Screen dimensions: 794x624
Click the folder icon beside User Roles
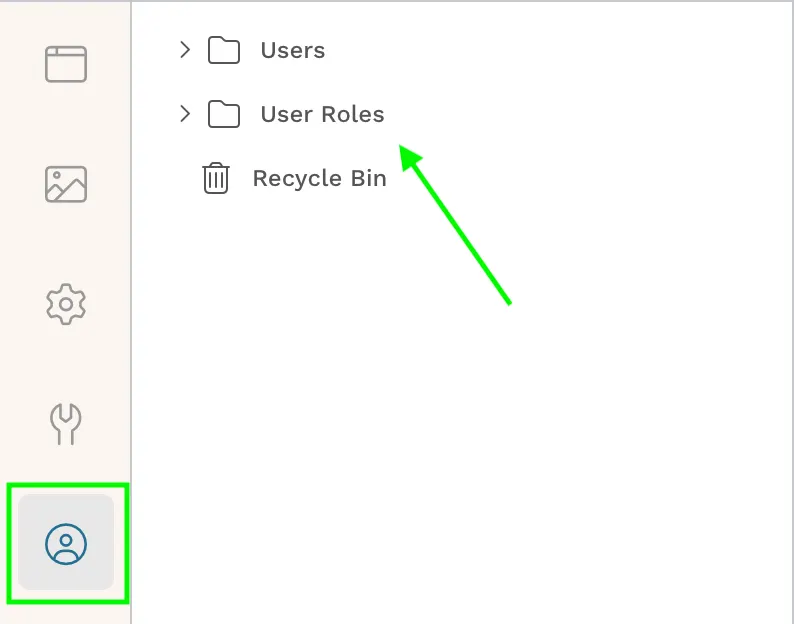[x=224, y=114]
